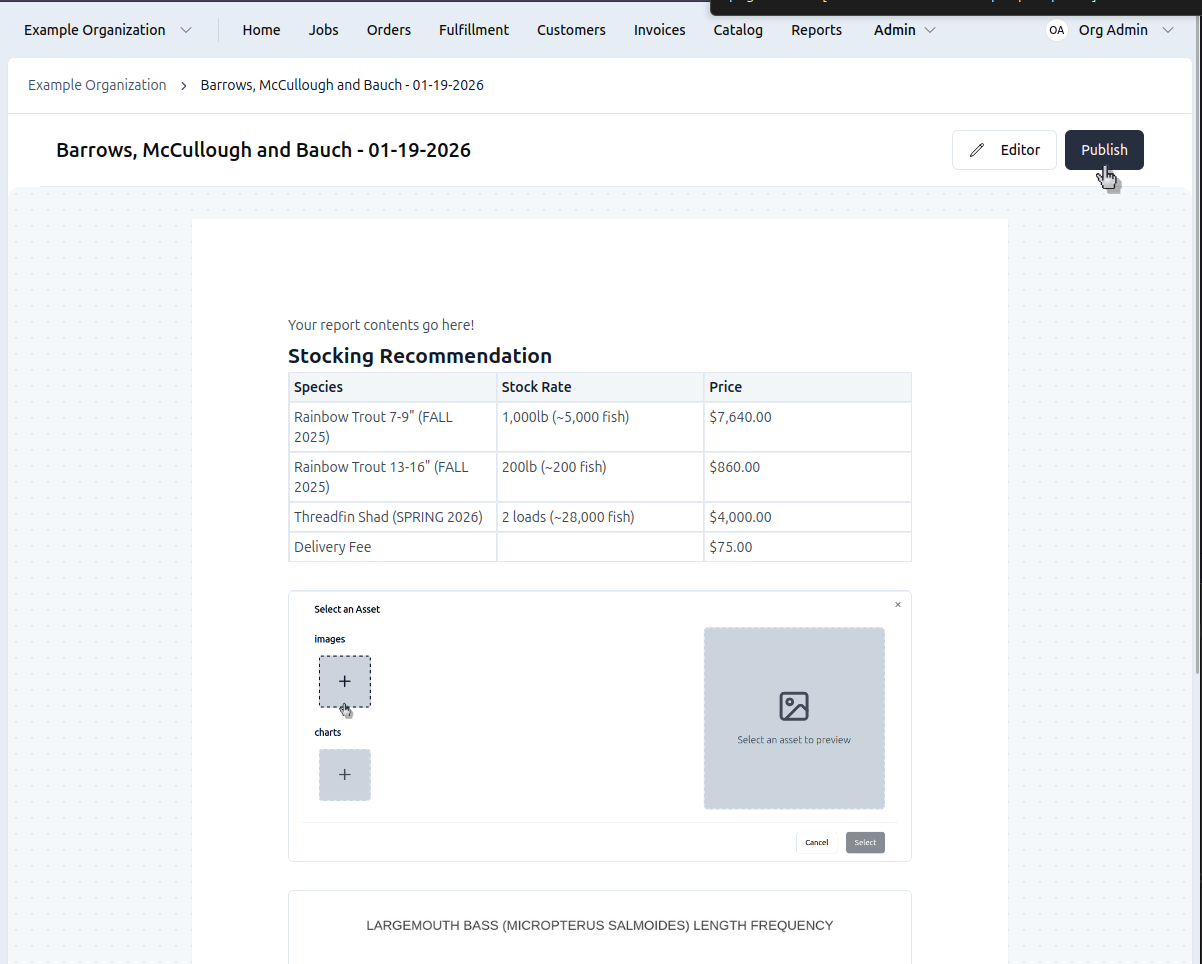Open the Catalog section
This screenshot has width=1202, height=964.
pyautogui.click(x=738, y=30)
